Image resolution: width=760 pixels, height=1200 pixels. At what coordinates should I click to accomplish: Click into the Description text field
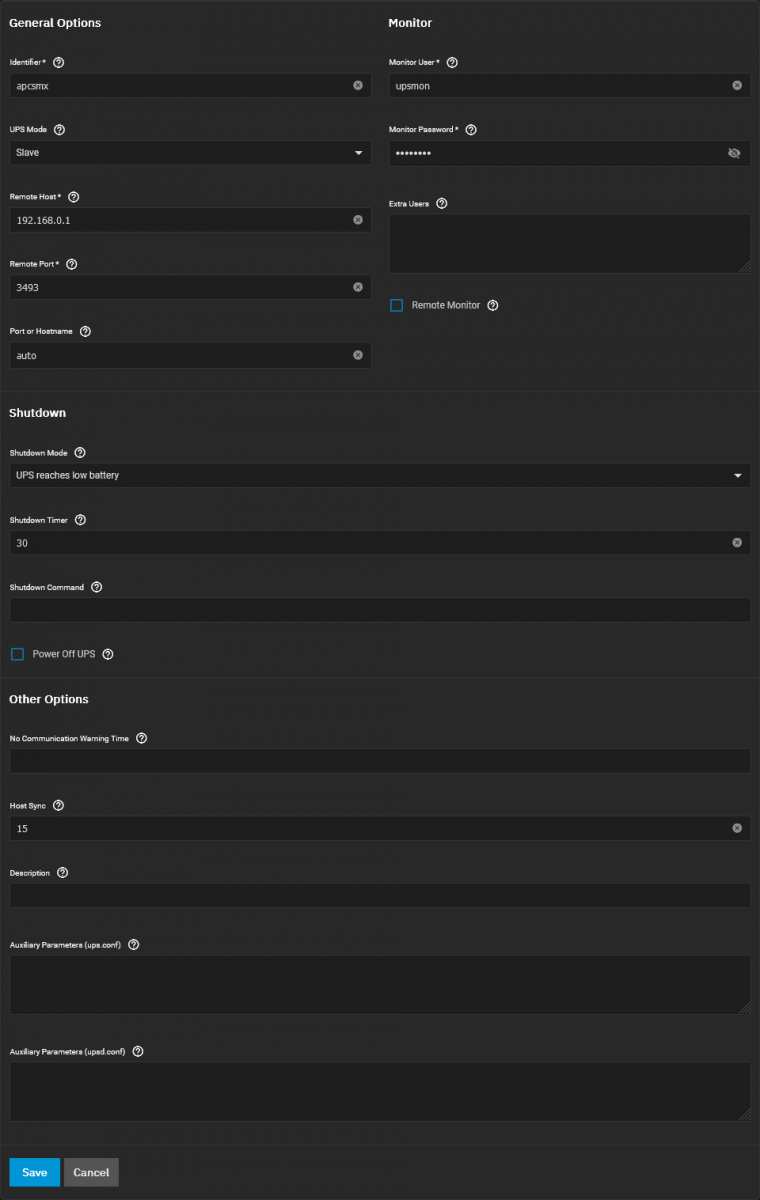click(380, 895)
